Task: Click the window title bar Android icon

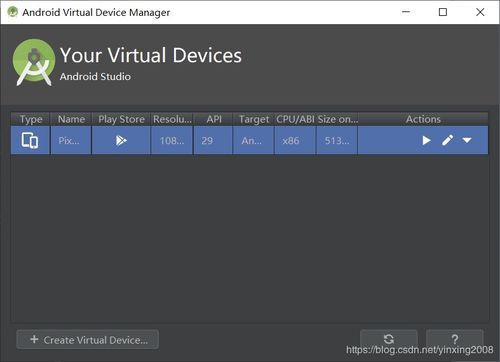Action: click(13, 12)
